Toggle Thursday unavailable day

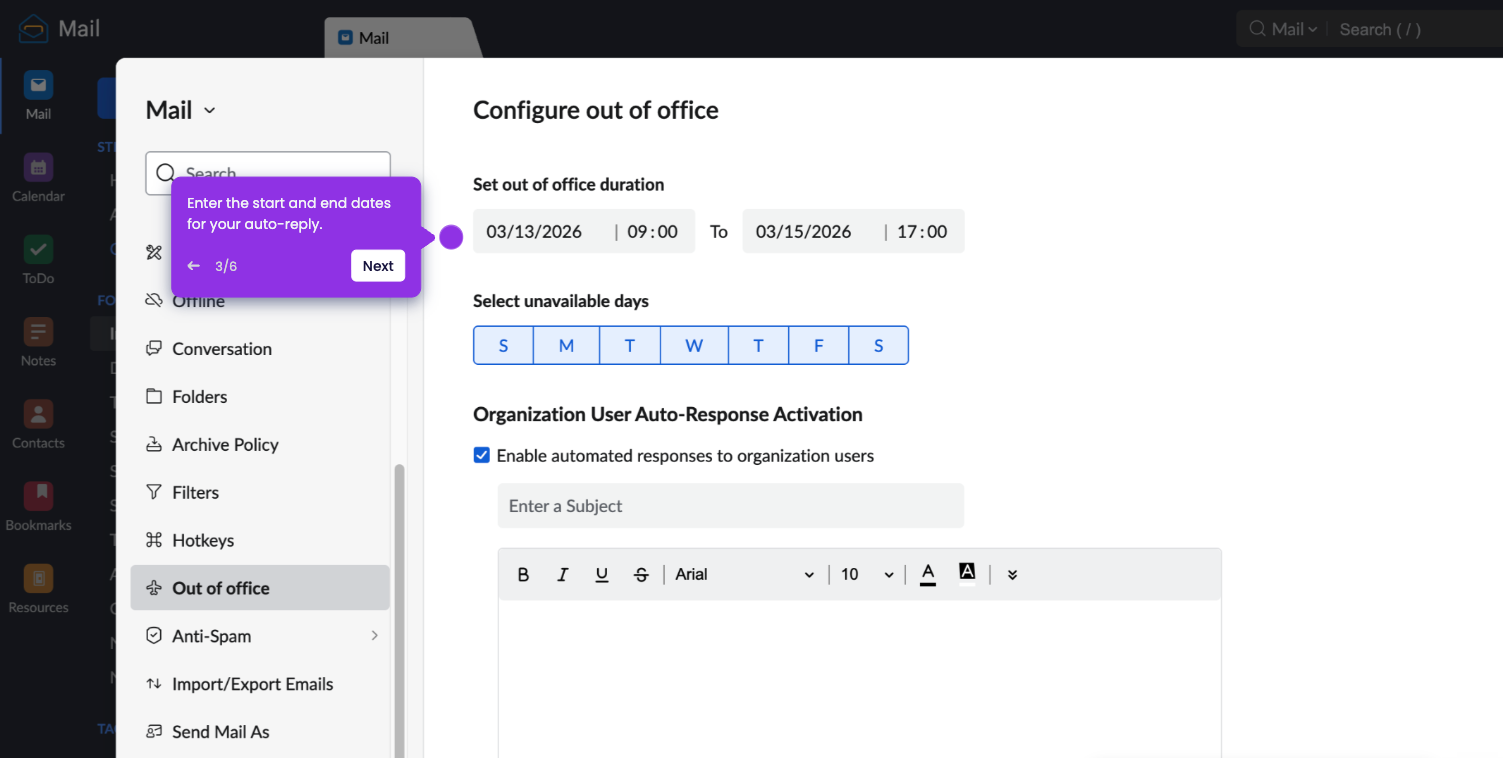point(758,345)
